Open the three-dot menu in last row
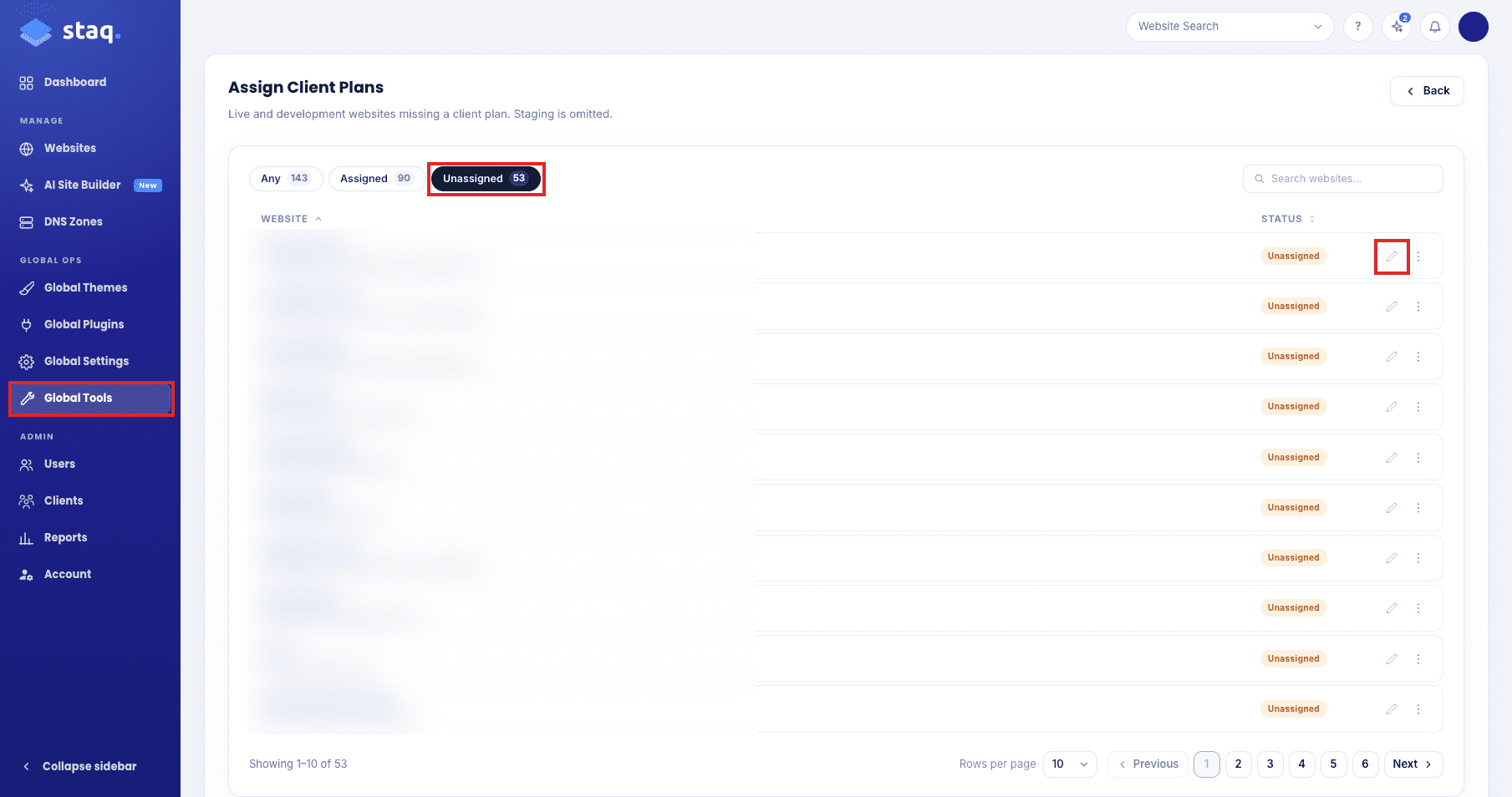 1418,709
